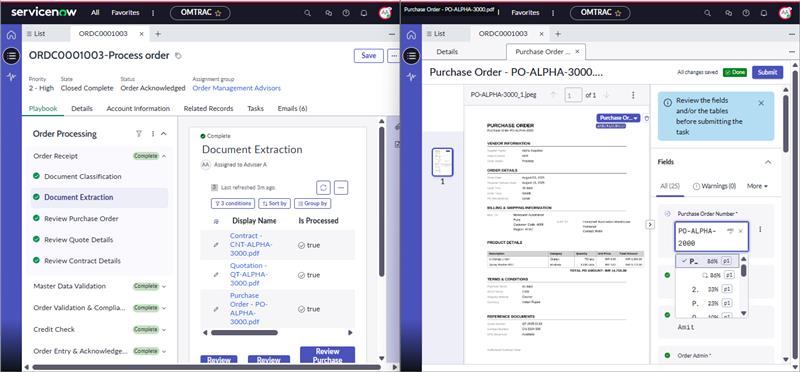Edit the Contract - CNT-ALPHA-3000.pdf row pencil

[x=216, y=245]
